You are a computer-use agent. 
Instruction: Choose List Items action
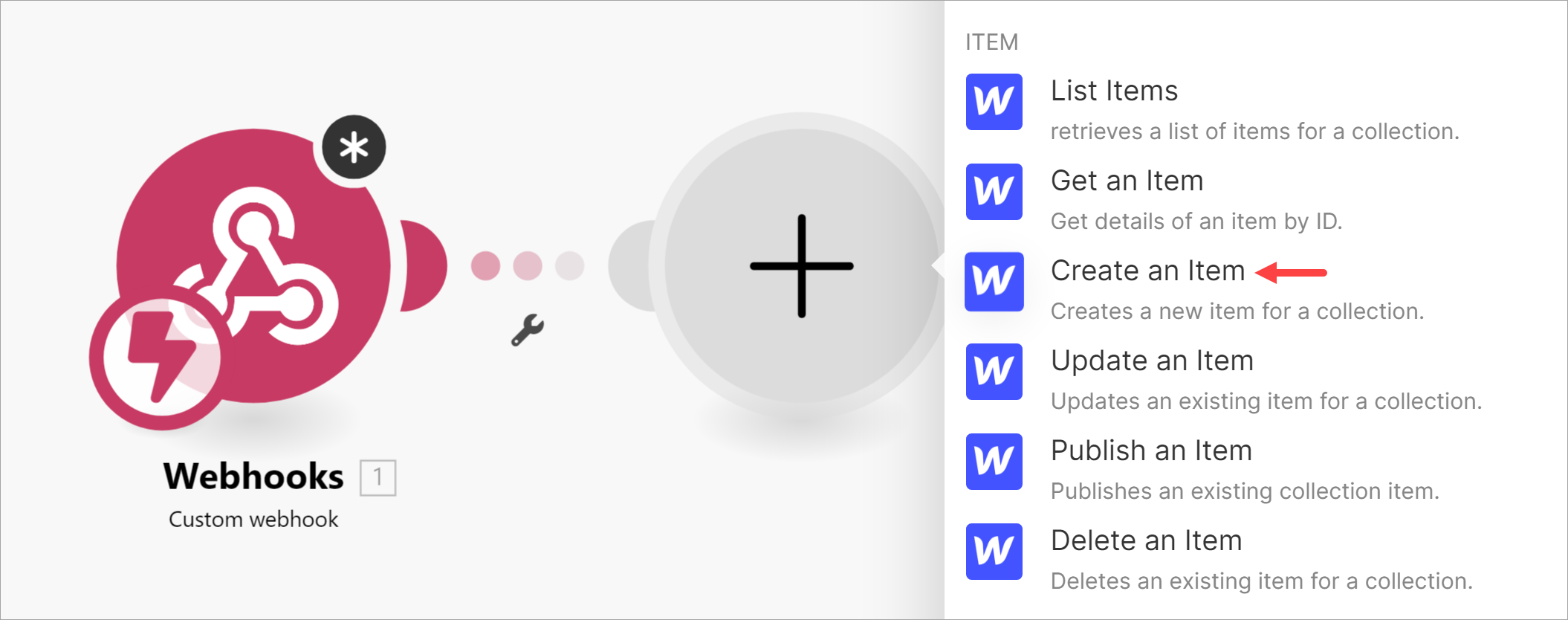(1253, 110)
